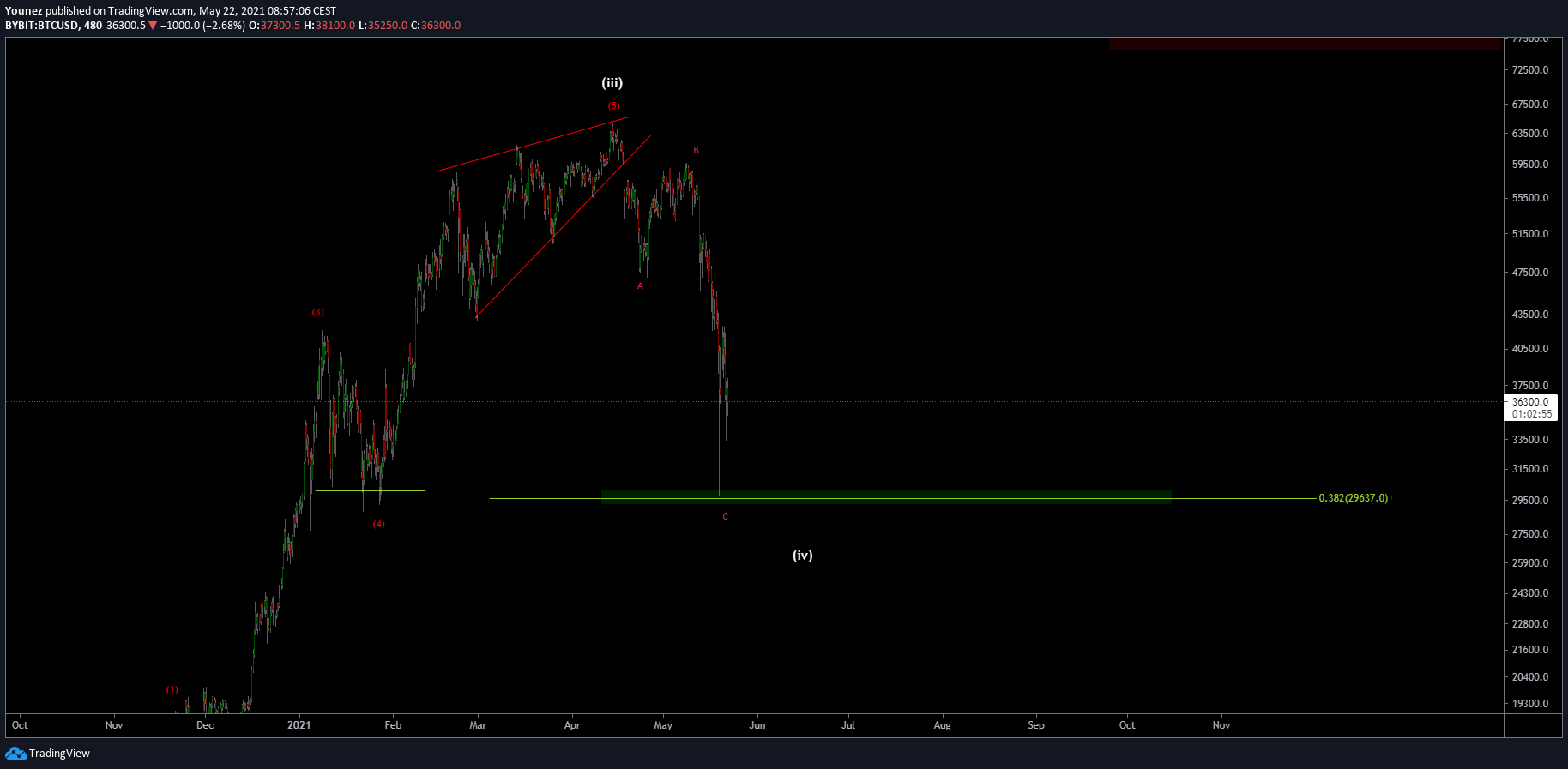Select the close value C:36300.0
The height and width of the screenshot is (769, 1568).
[x=436, y=26]
